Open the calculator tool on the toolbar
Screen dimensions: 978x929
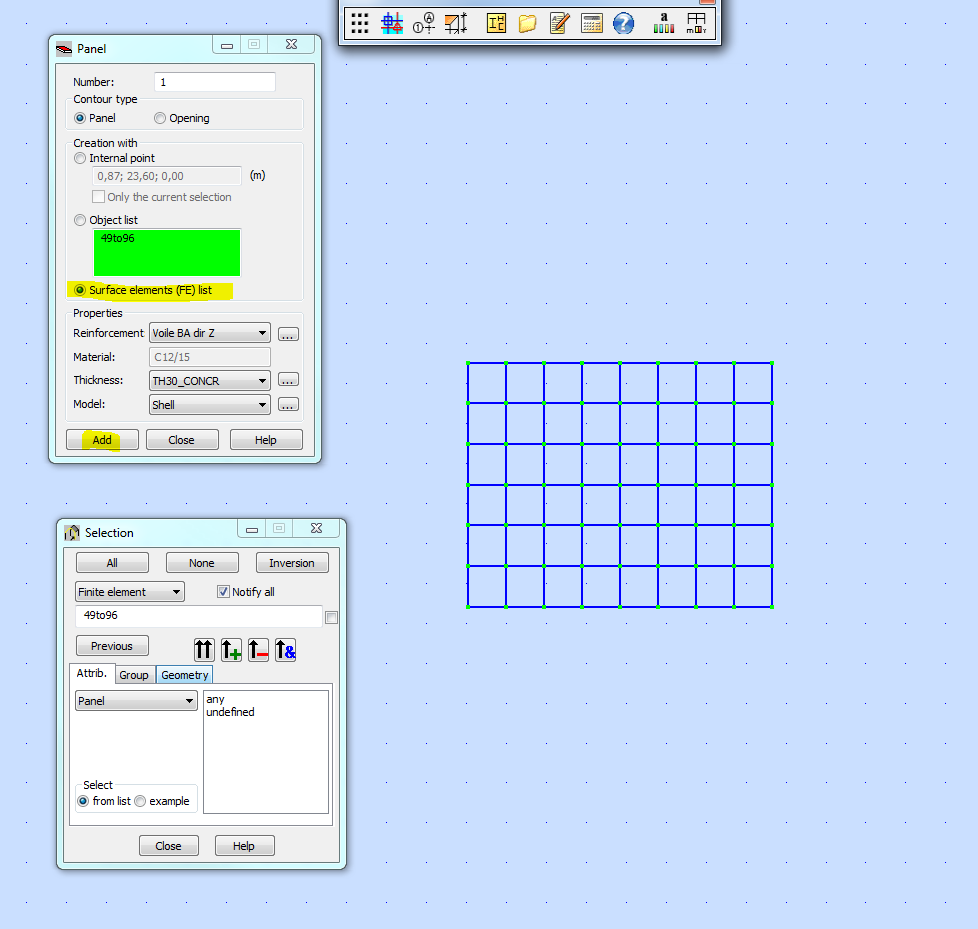click(591, 23)
